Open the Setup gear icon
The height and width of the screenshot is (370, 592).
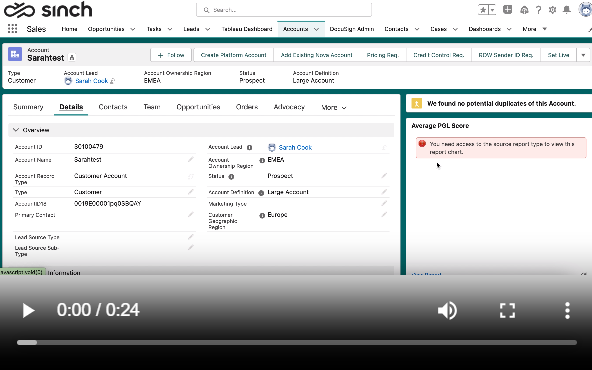552,10
